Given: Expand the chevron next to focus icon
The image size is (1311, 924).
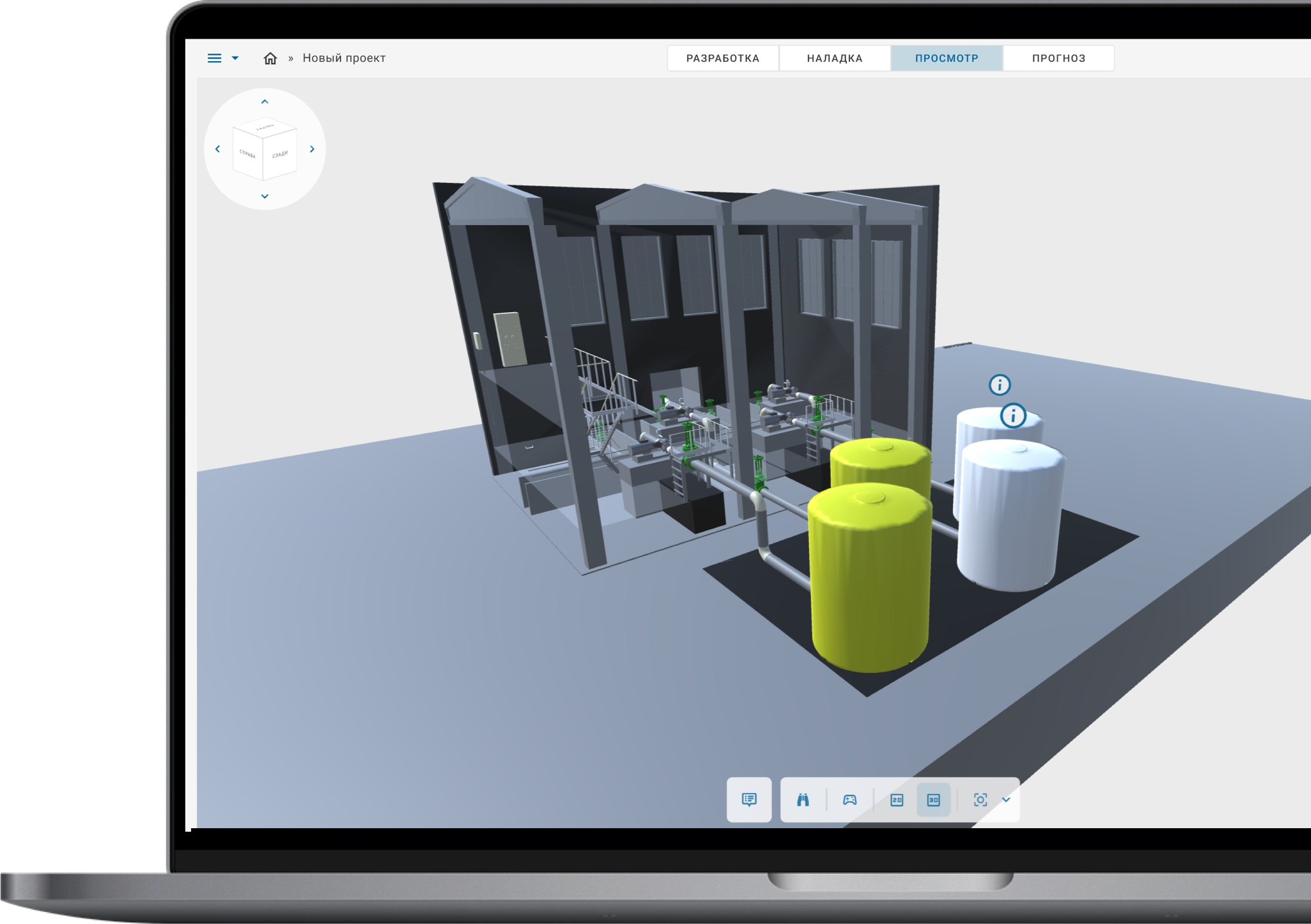Looking at the screenshot, I should pyautogui.click(x=1006, y=799).
